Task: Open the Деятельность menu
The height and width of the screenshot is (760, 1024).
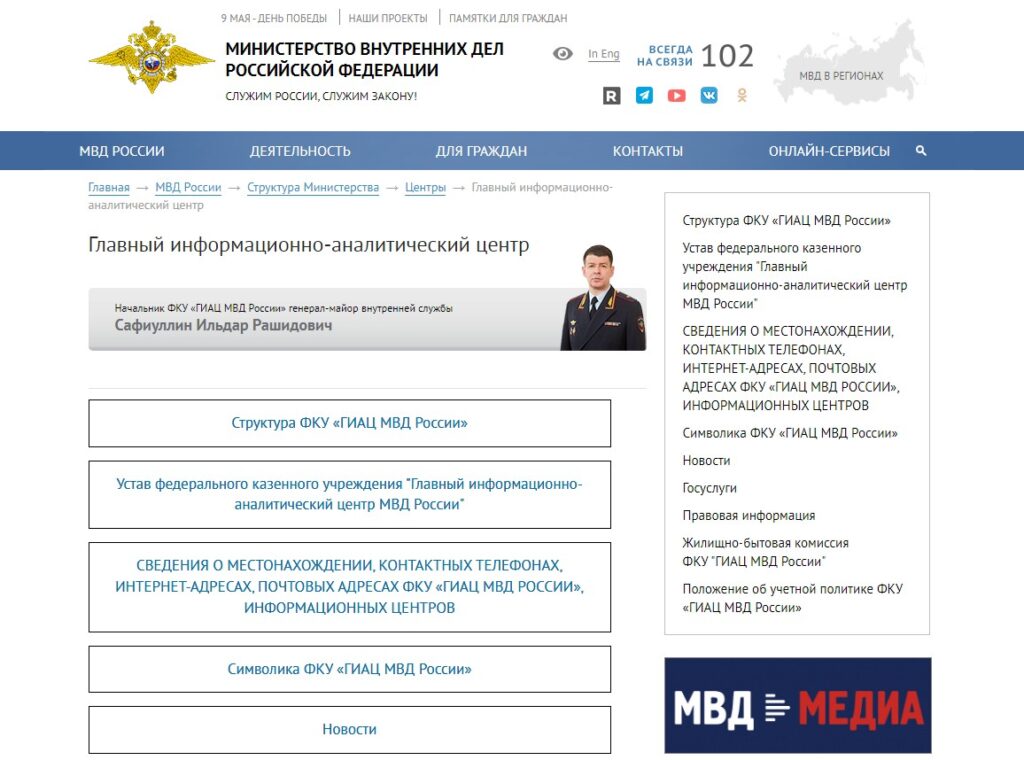Action: (300, 151)
